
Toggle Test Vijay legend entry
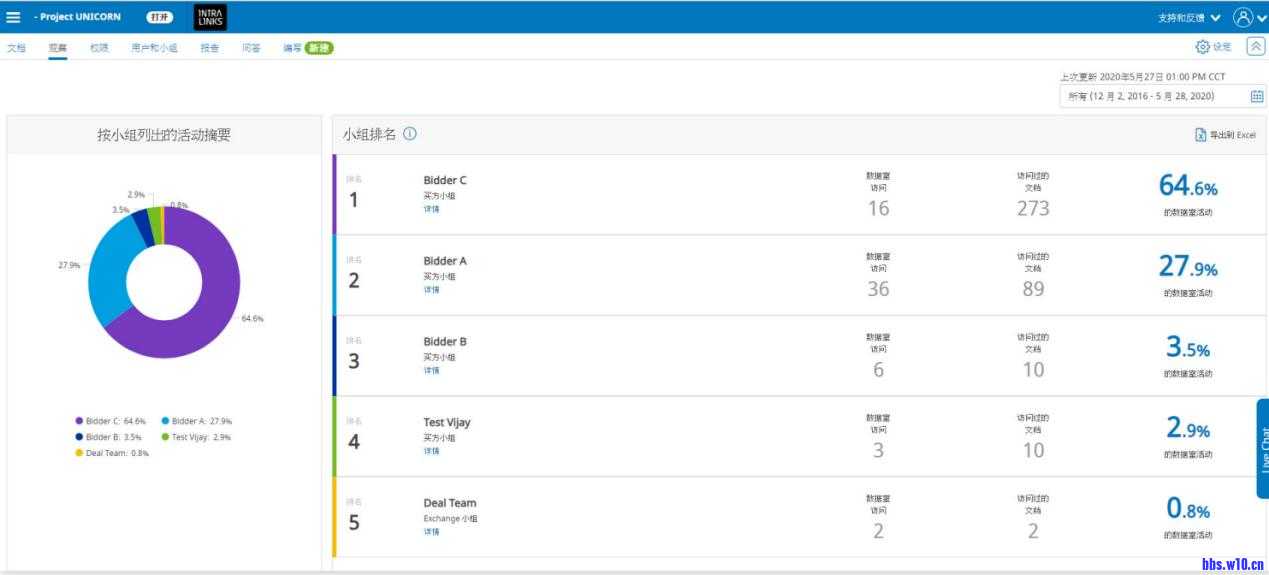pos(201,437)
